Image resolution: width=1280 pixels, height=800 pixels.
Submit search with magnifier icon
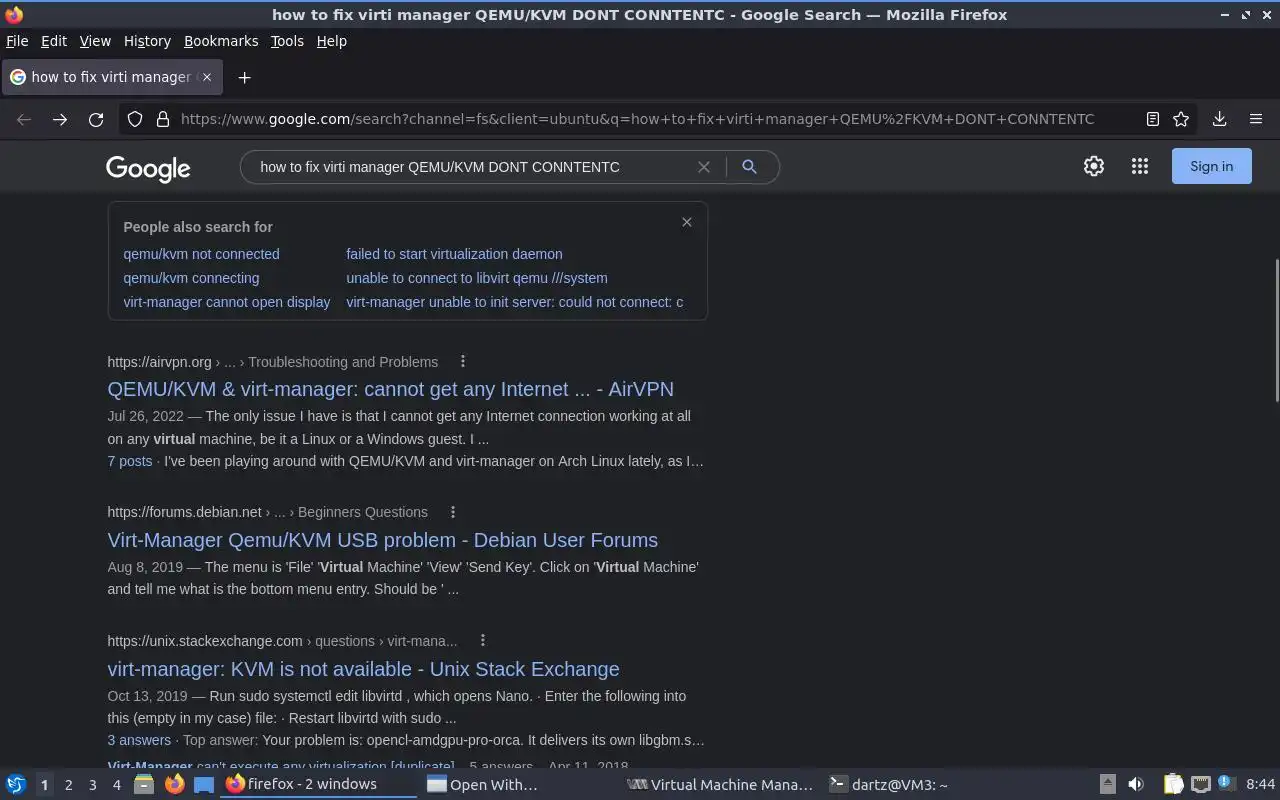(749, 167)
